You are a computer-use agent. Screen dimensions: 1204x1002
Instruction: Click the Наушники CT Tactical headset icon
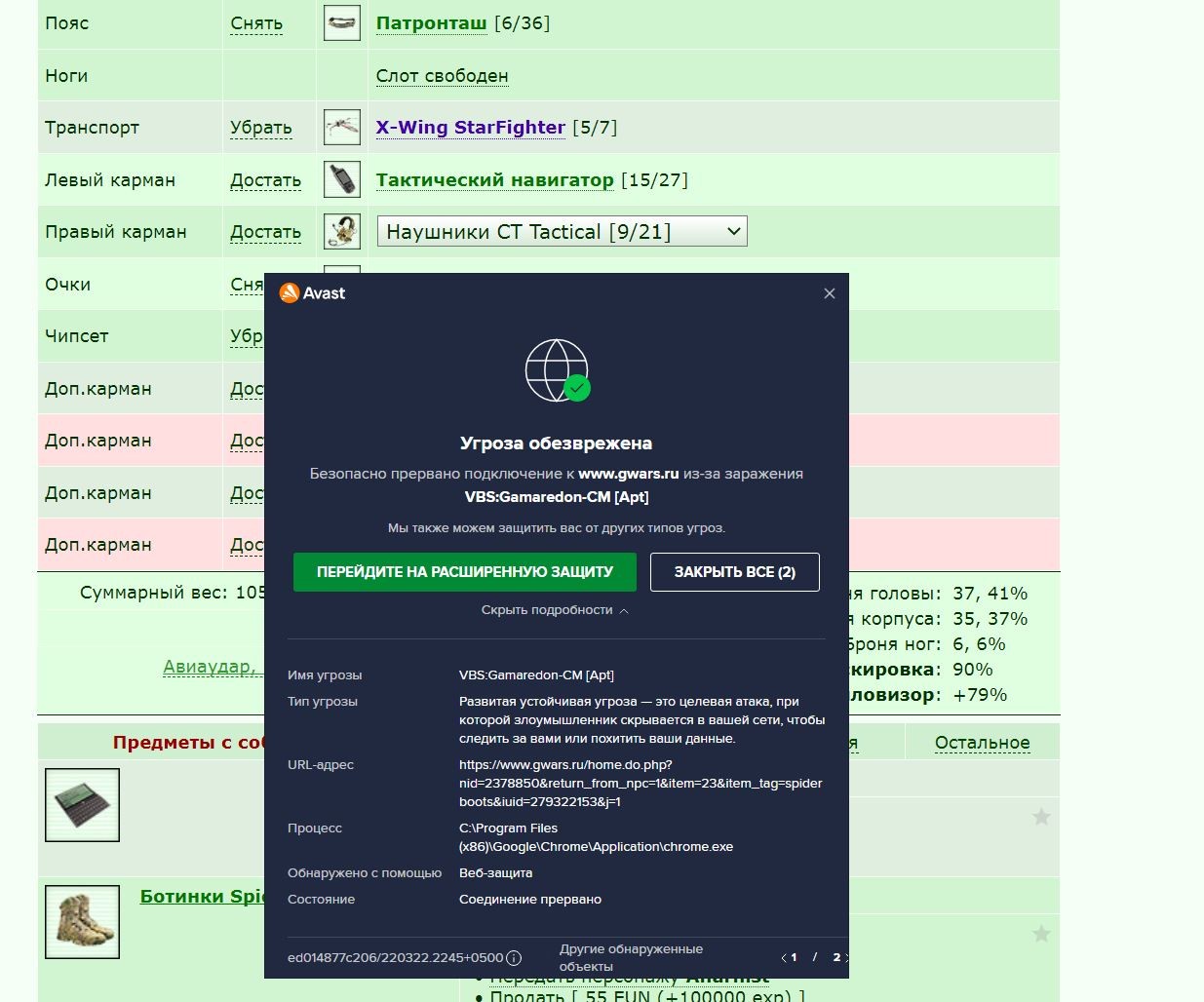[342, 231]
